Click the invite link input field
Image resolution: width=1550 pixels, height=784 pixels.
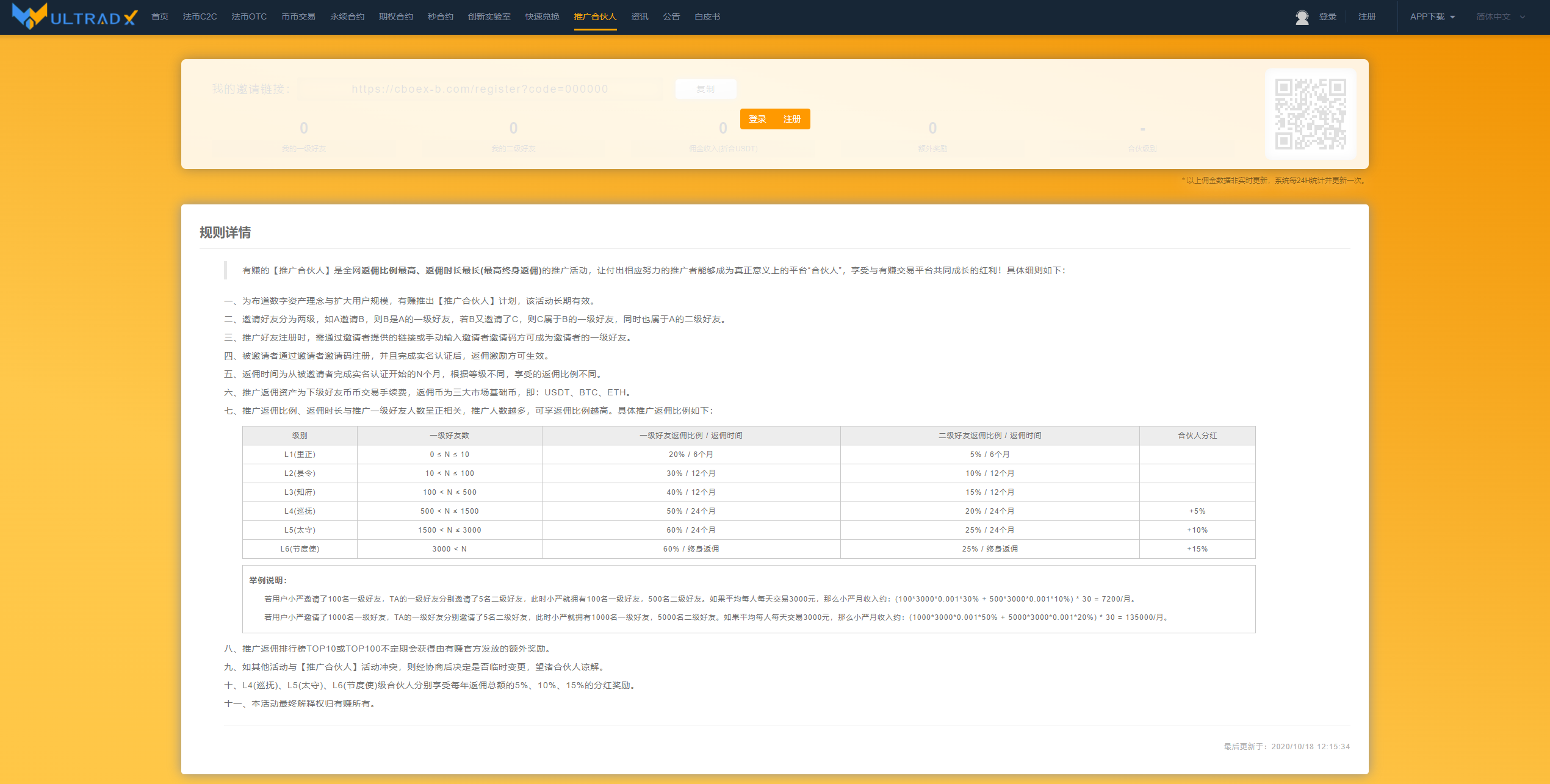pyautogui.click(x=480, y=89)
